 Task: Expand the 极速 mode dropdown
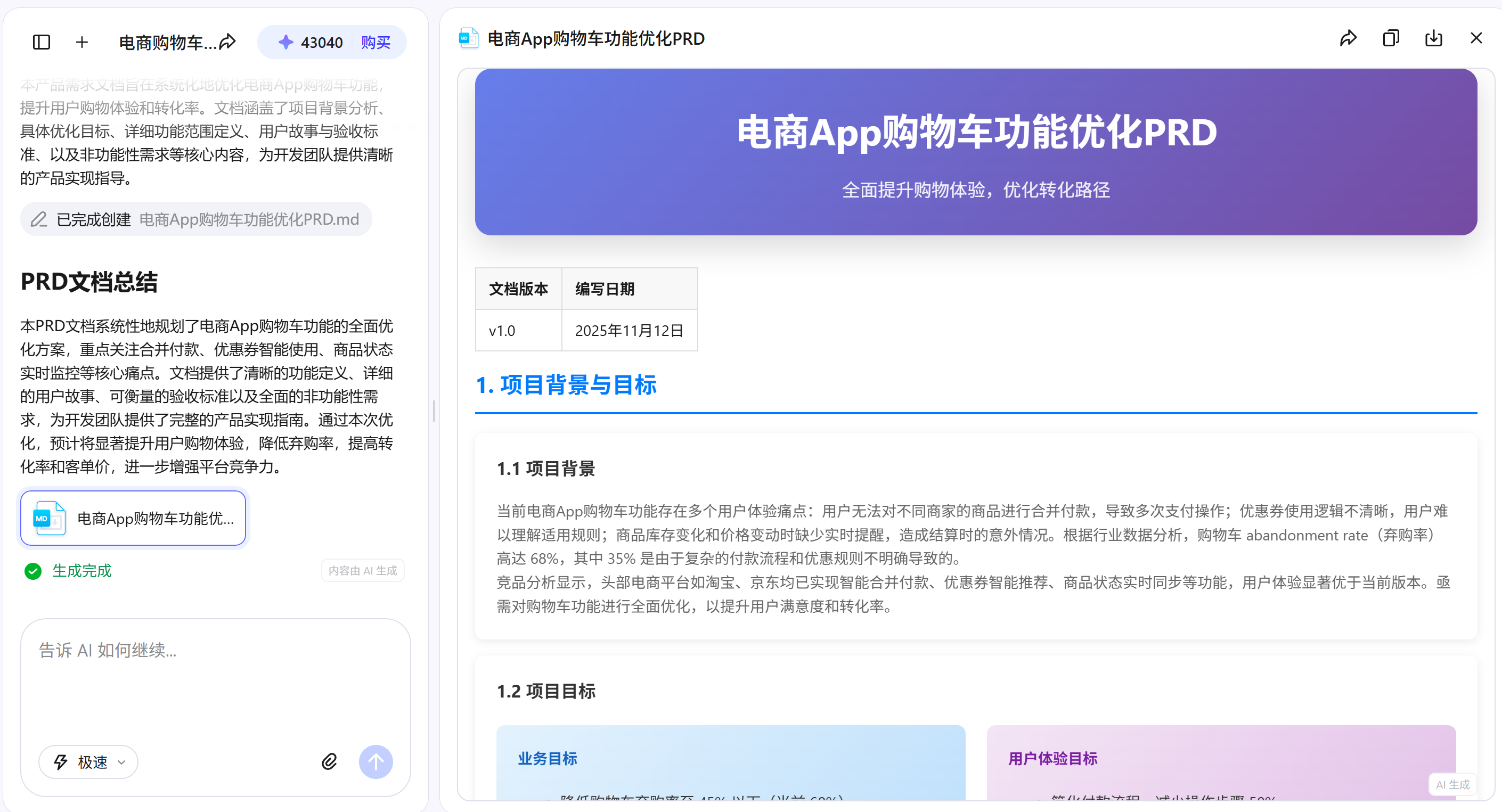(x=88, y=762)
